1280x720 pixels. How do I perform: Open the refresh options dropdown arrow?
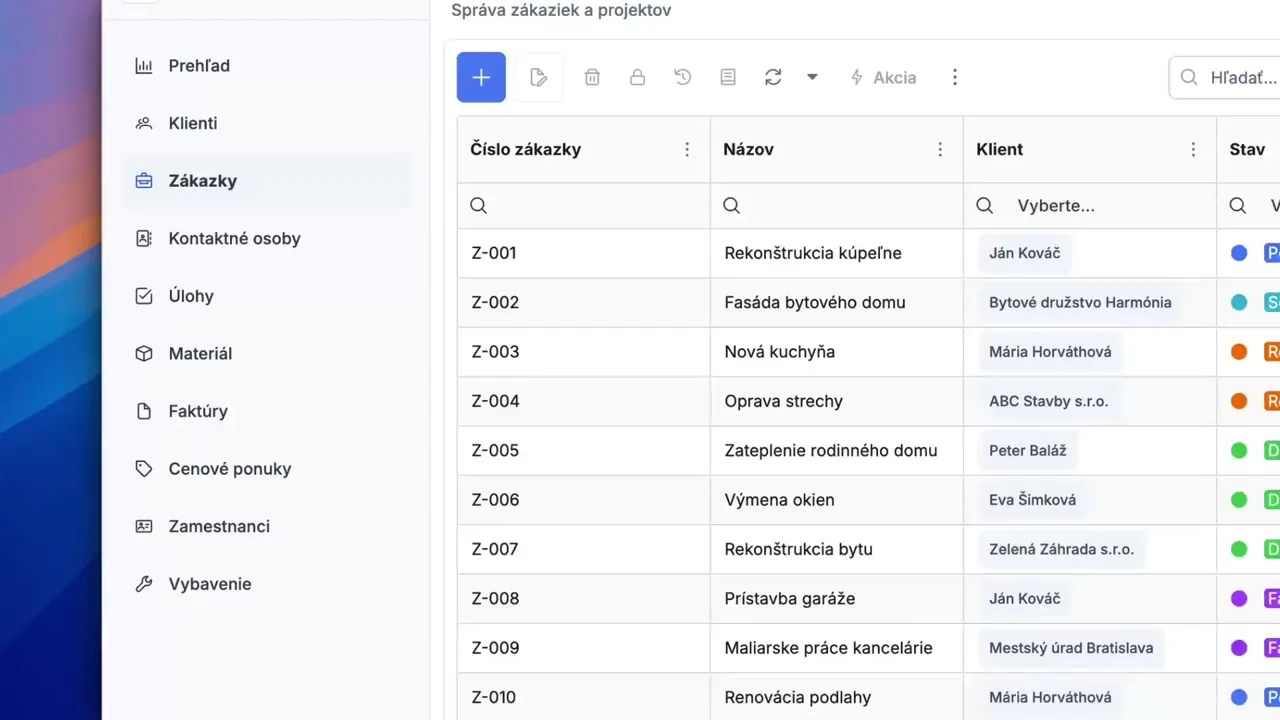tap(812, 77)
